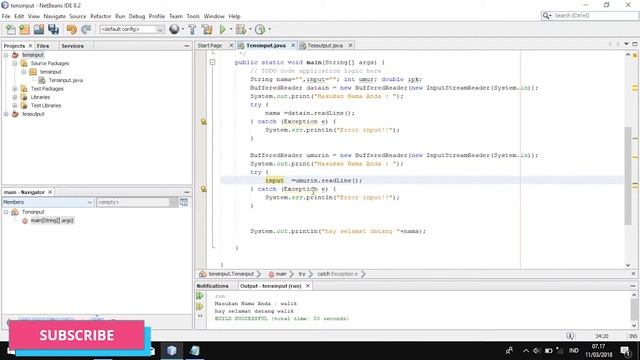Switch to the Notifications tab
The height and width of the screenshot is (360, 640).
pyautogui.click(x=213, y=286)
